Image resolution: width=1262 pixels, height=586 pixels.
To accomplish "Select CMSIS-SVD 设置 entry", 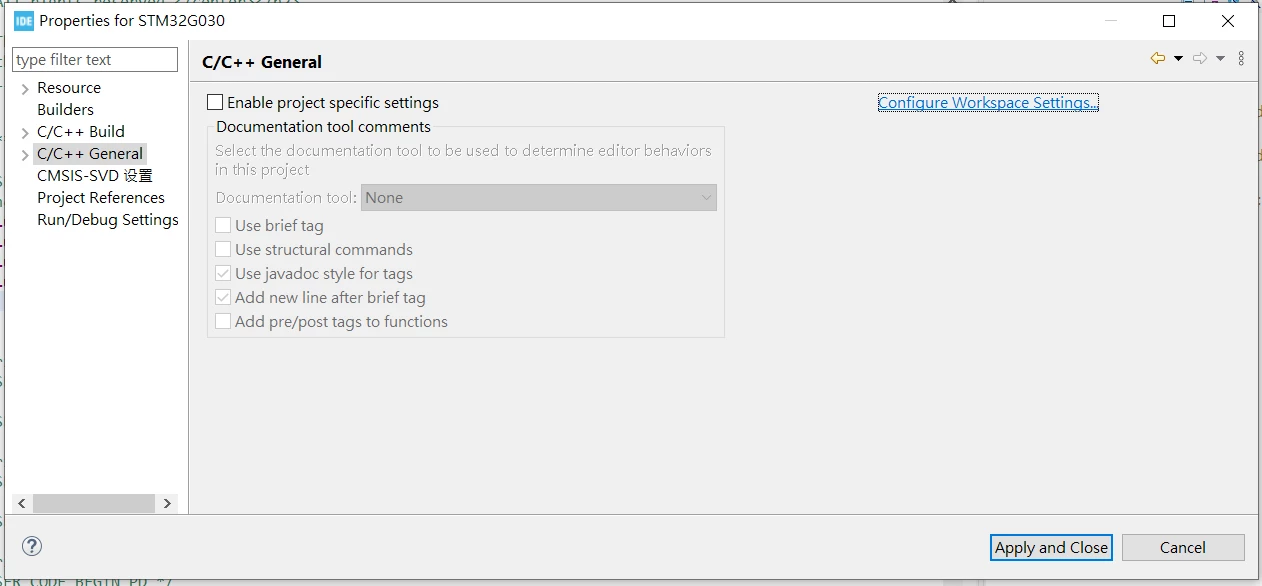I will point(95,176).
